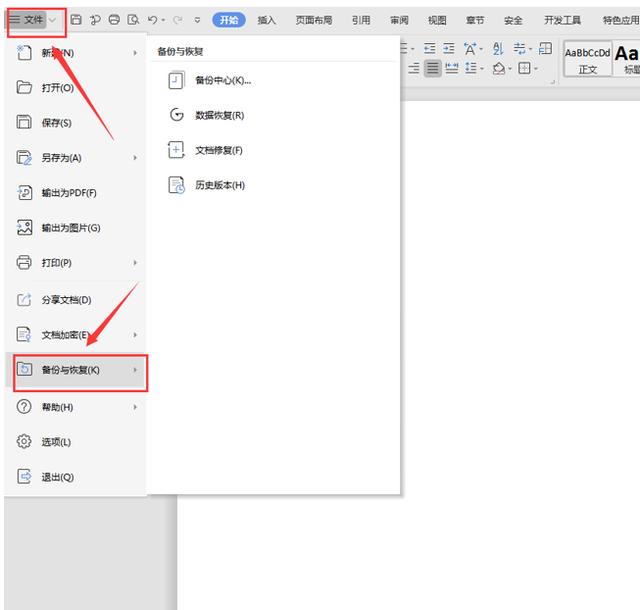Choose 历史版本(H) in submenu
640x610 pixels.
point(273,185)
